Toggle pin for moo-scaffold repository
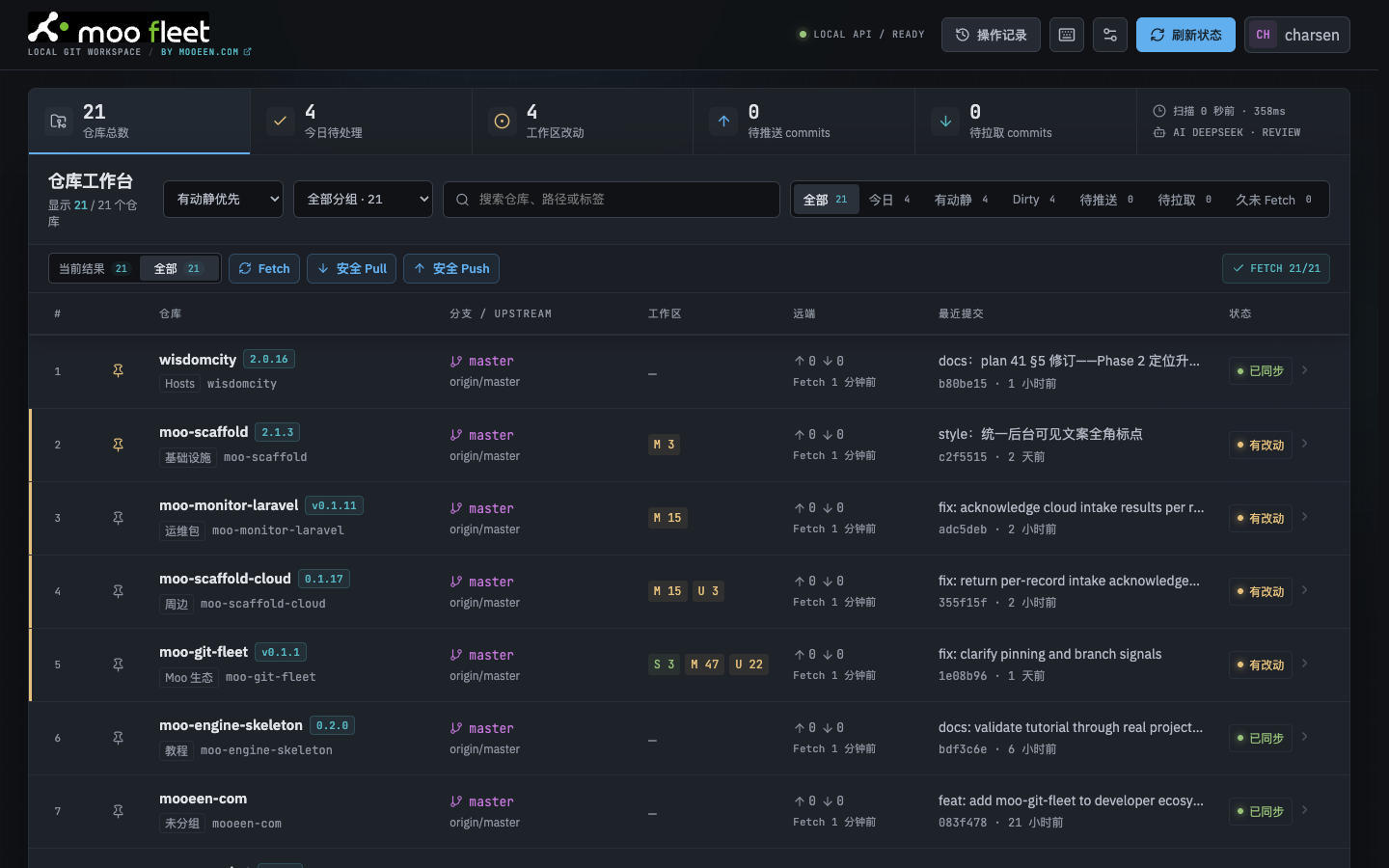The height and width of the screenshot is (868, 1389). coord(118,445)
